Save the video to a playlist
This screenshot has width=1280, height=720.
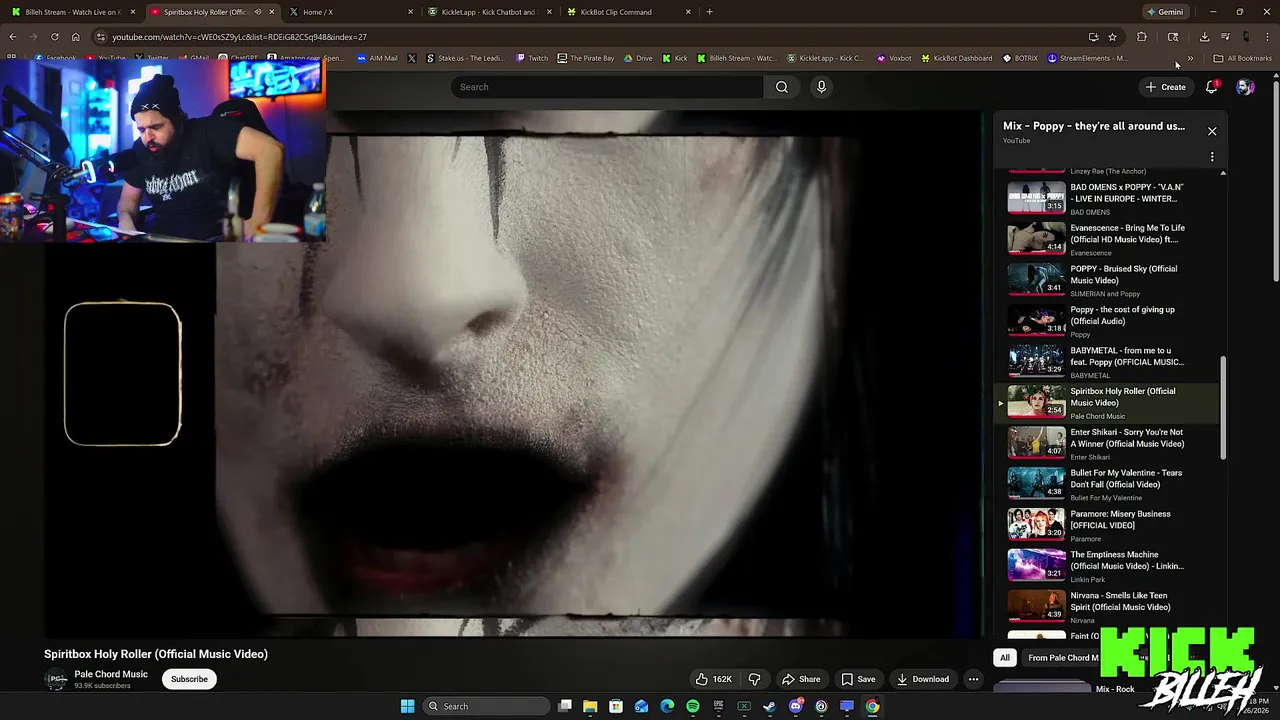click(858, 679)
